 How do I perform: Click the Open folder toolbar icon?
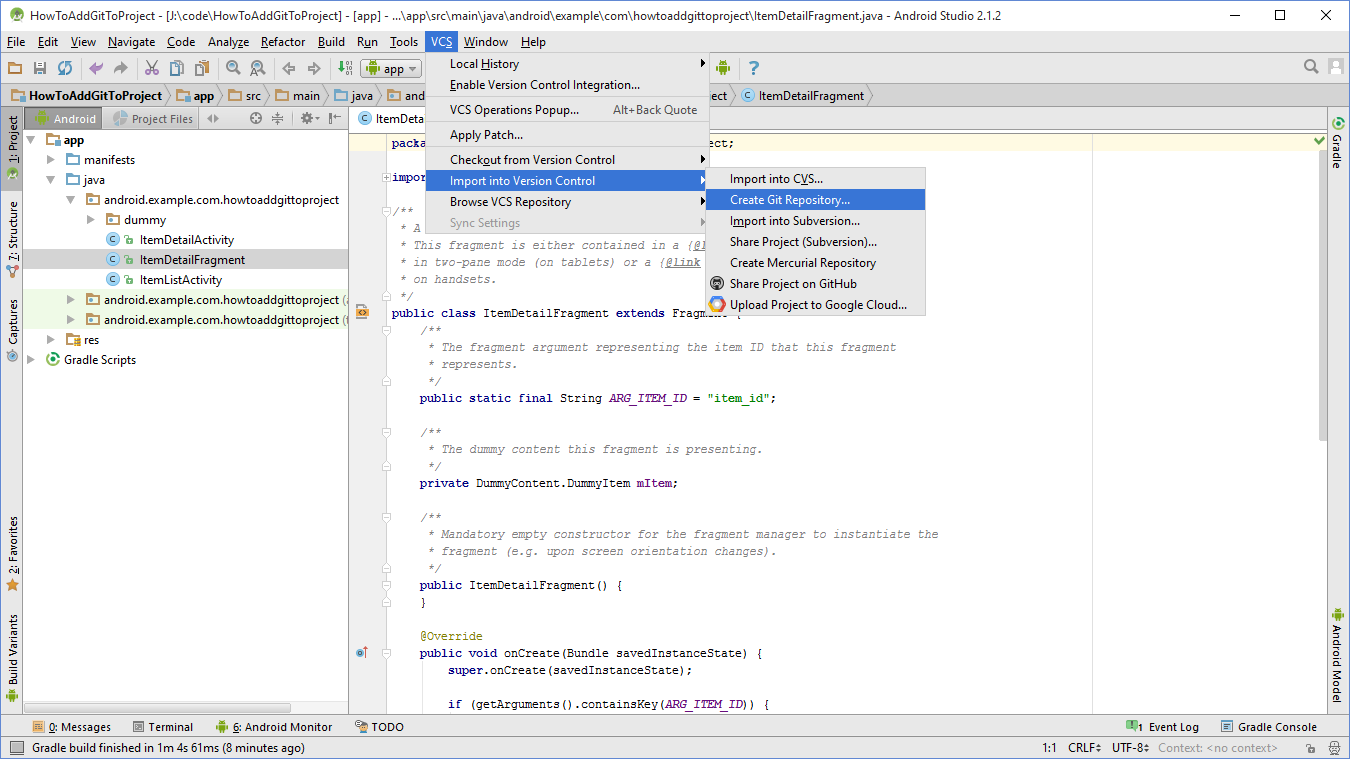click(x=14, y=68)
